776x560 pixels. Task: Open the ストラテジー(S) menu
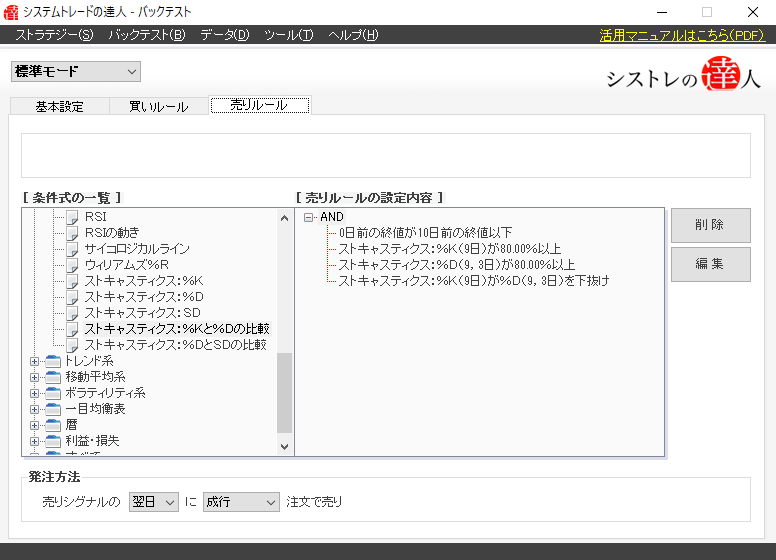tap(54, 35)
